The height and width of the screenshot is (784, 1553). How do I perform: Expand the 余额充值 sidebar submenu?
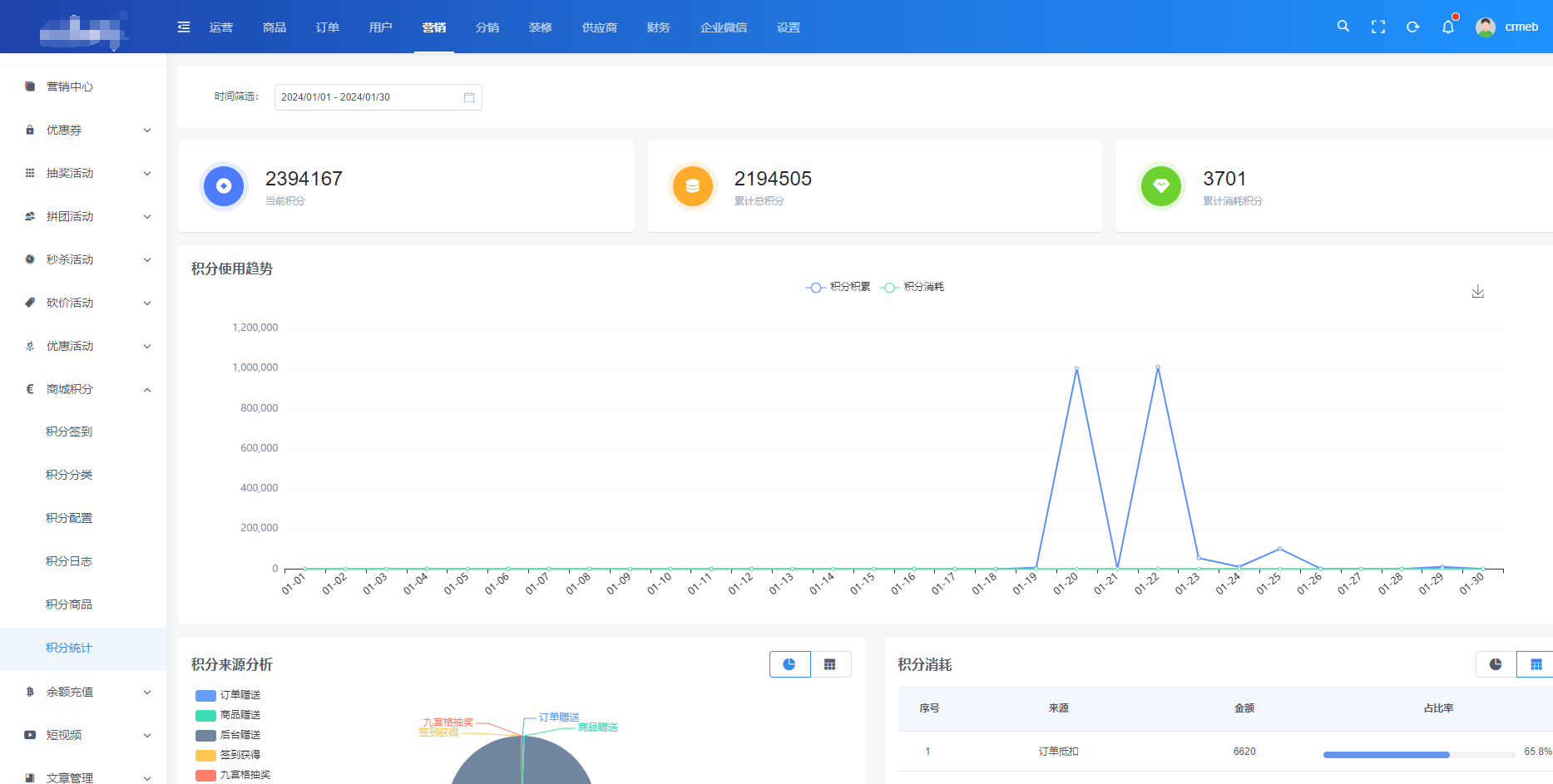pos(147,692)
